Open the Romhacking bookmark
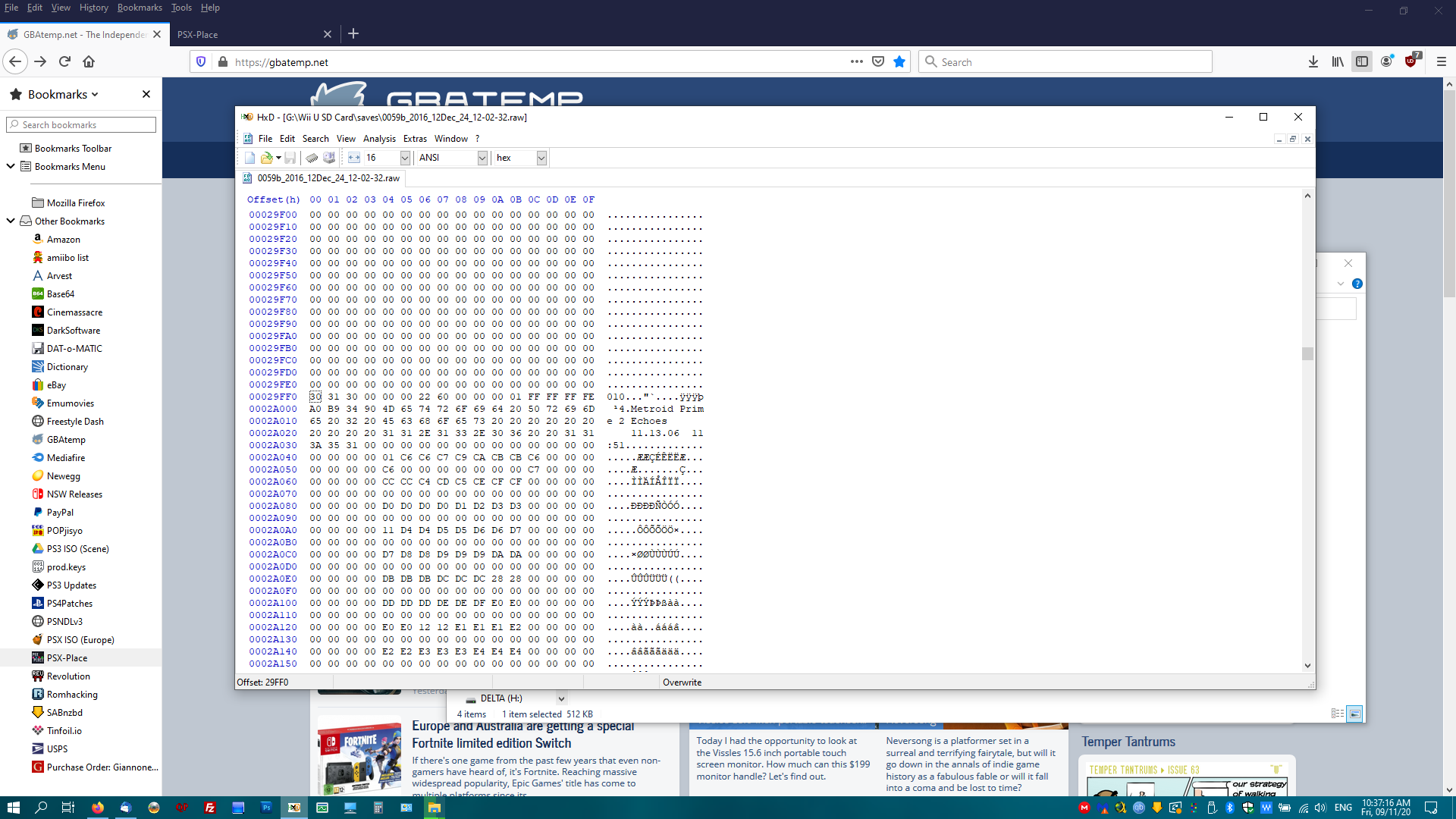This screenshot has width=1456, height=819. 72,695
